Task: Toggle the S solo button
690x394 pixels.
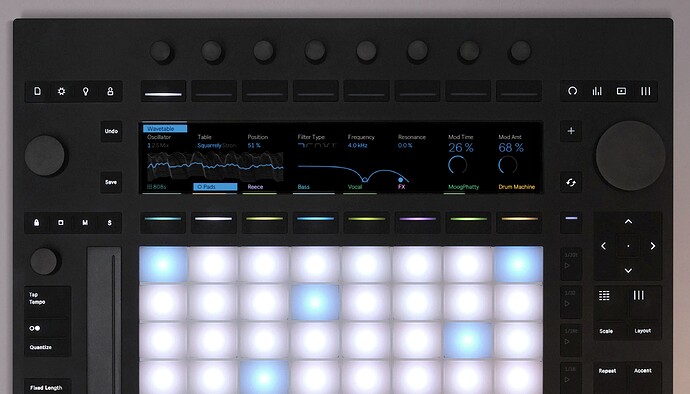Action: 110,223
